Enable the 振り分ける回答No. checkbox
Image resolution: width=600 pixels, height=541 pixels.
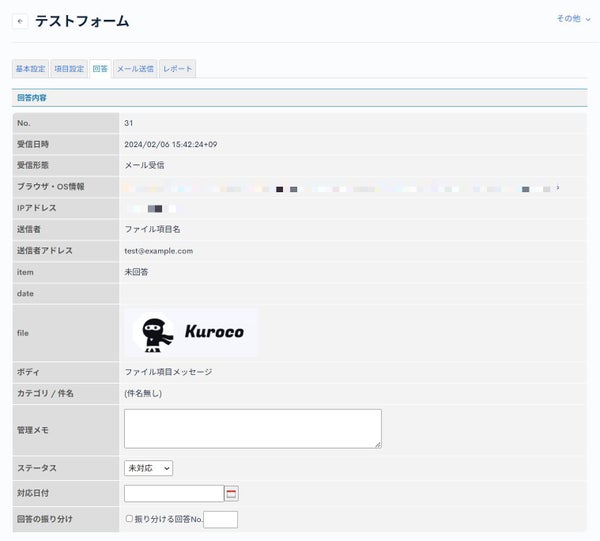point(129,518)
